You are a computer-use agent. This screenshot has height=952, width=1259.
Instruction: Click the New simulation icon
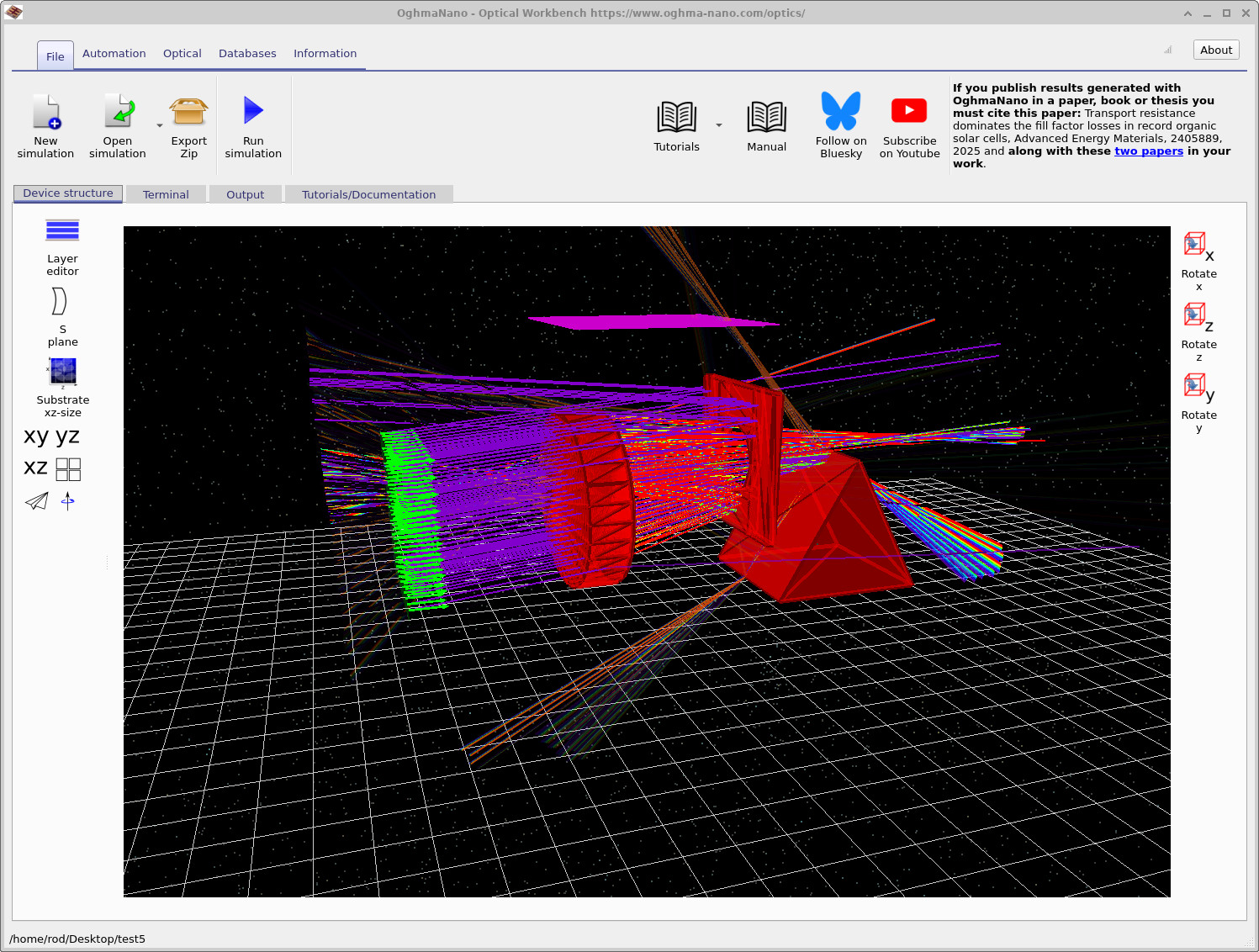(x=46, y=113)
